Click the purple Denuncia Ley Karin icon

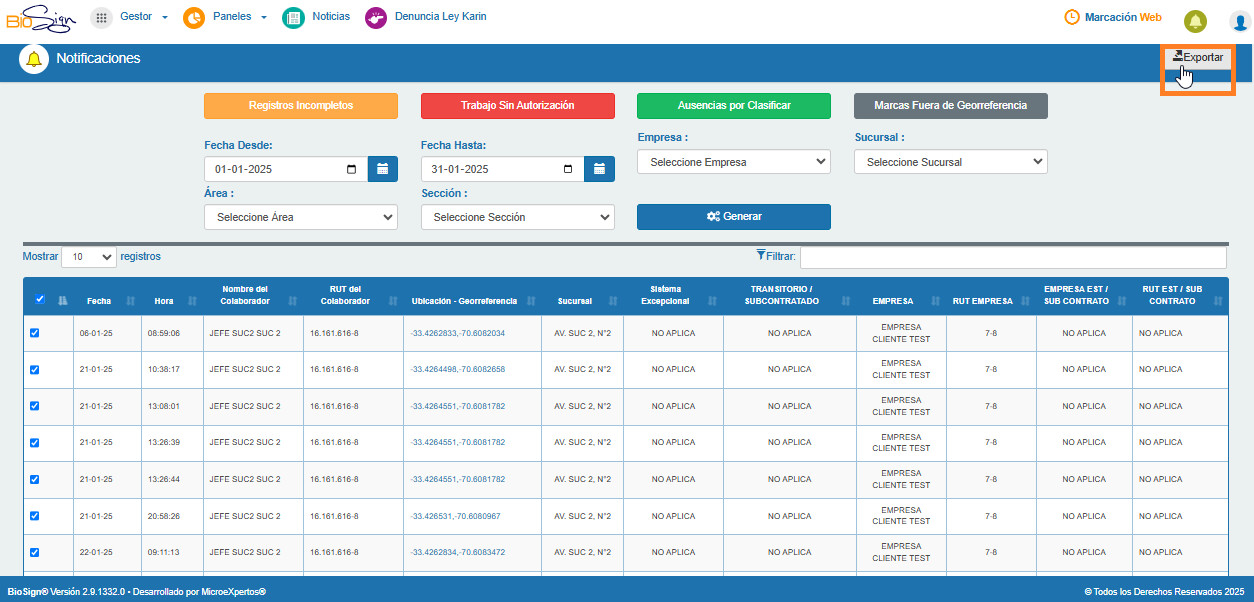click(x=376, y=18)
